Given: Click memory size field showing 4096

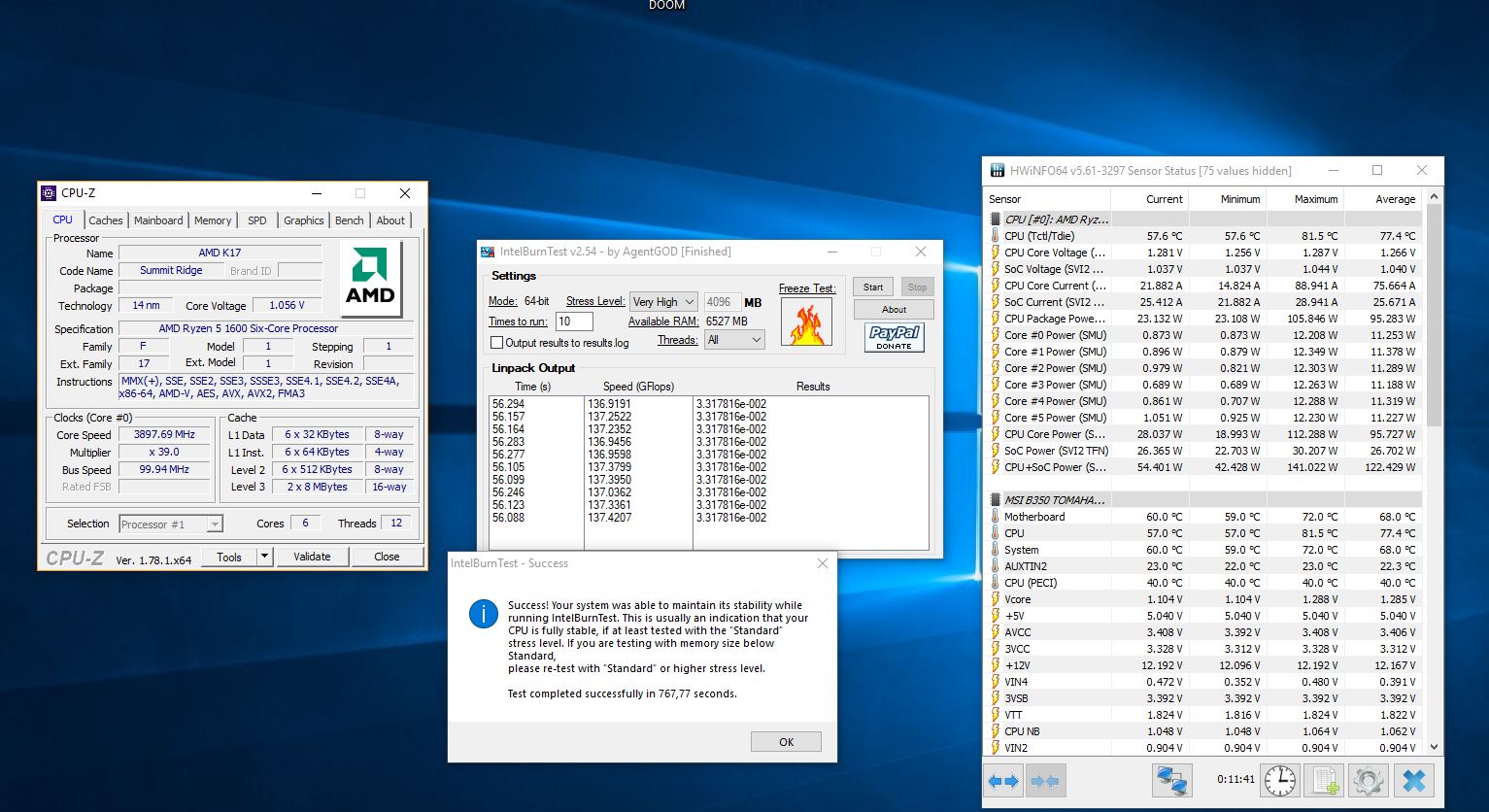Looking at the screenshot, I should 723,302.
